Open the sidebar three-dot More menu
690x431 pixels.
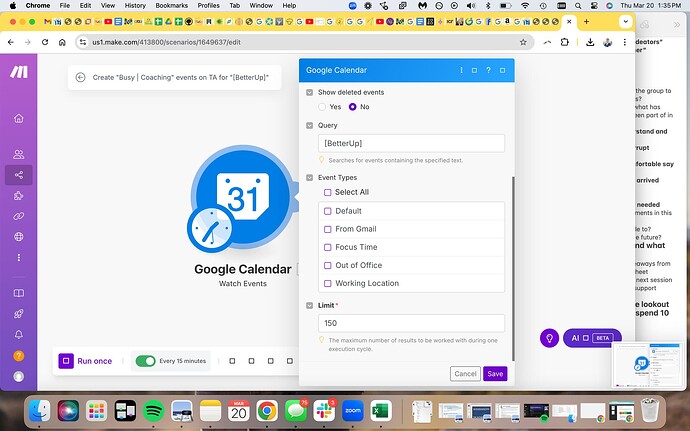pyautogui.click(x=18, y=258)
